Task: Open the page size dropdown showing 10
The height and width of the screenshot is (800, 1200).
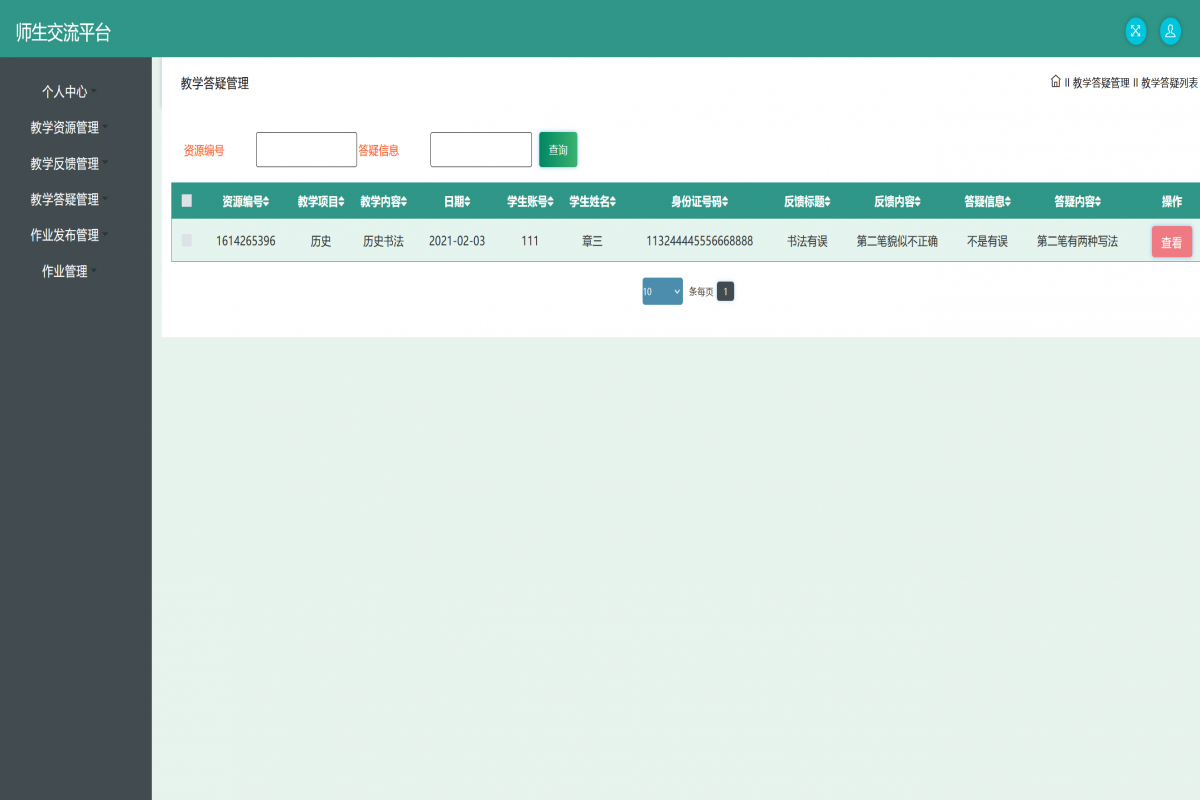Action: point(662,291)
